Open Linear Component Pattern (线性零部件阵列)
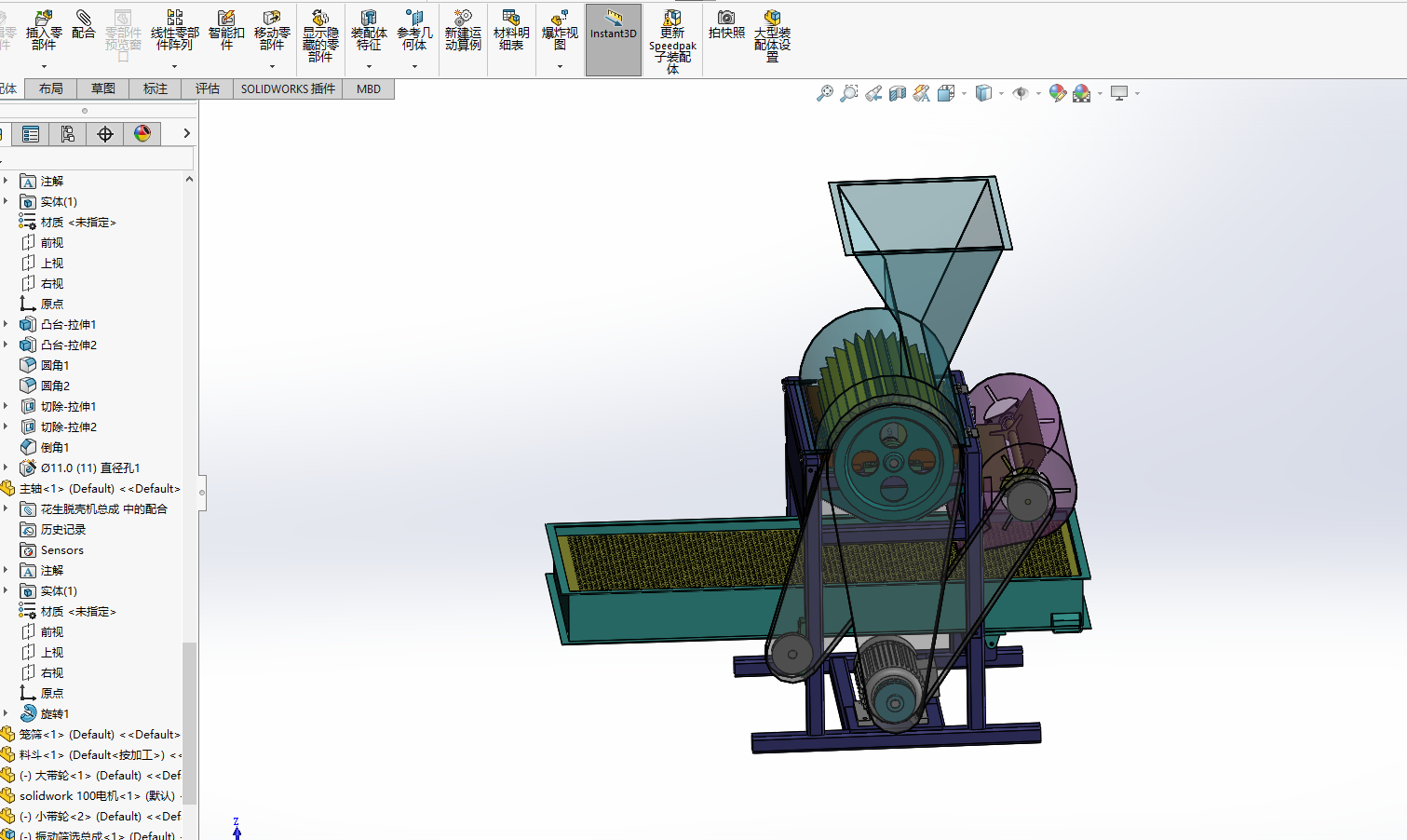 tap(174, 31)
